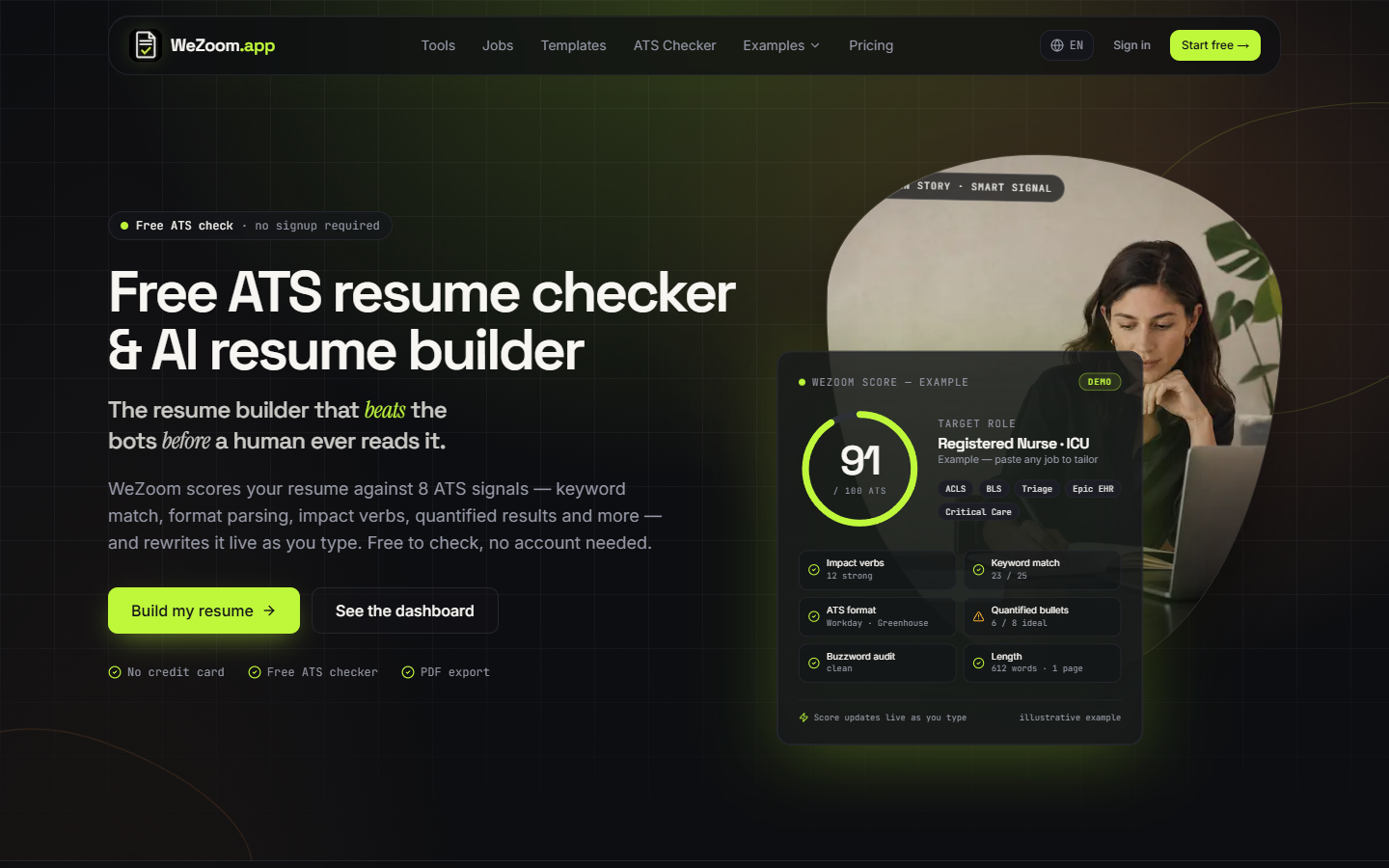Screen dimensions: 1389x868
Task: Click the Length check icon
Action: point(979,663)
